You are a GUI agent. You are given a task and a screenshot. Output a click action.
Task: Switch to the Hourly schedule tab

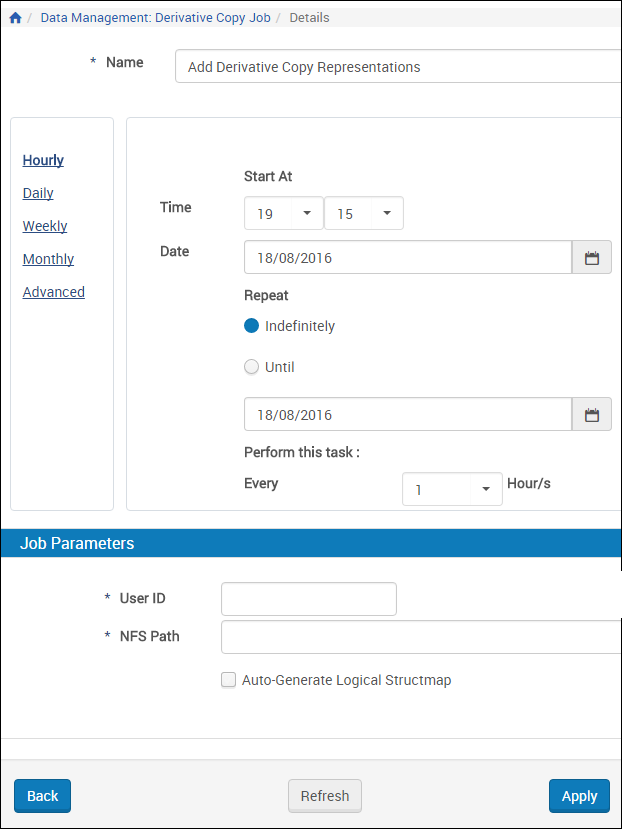(43, 160)
